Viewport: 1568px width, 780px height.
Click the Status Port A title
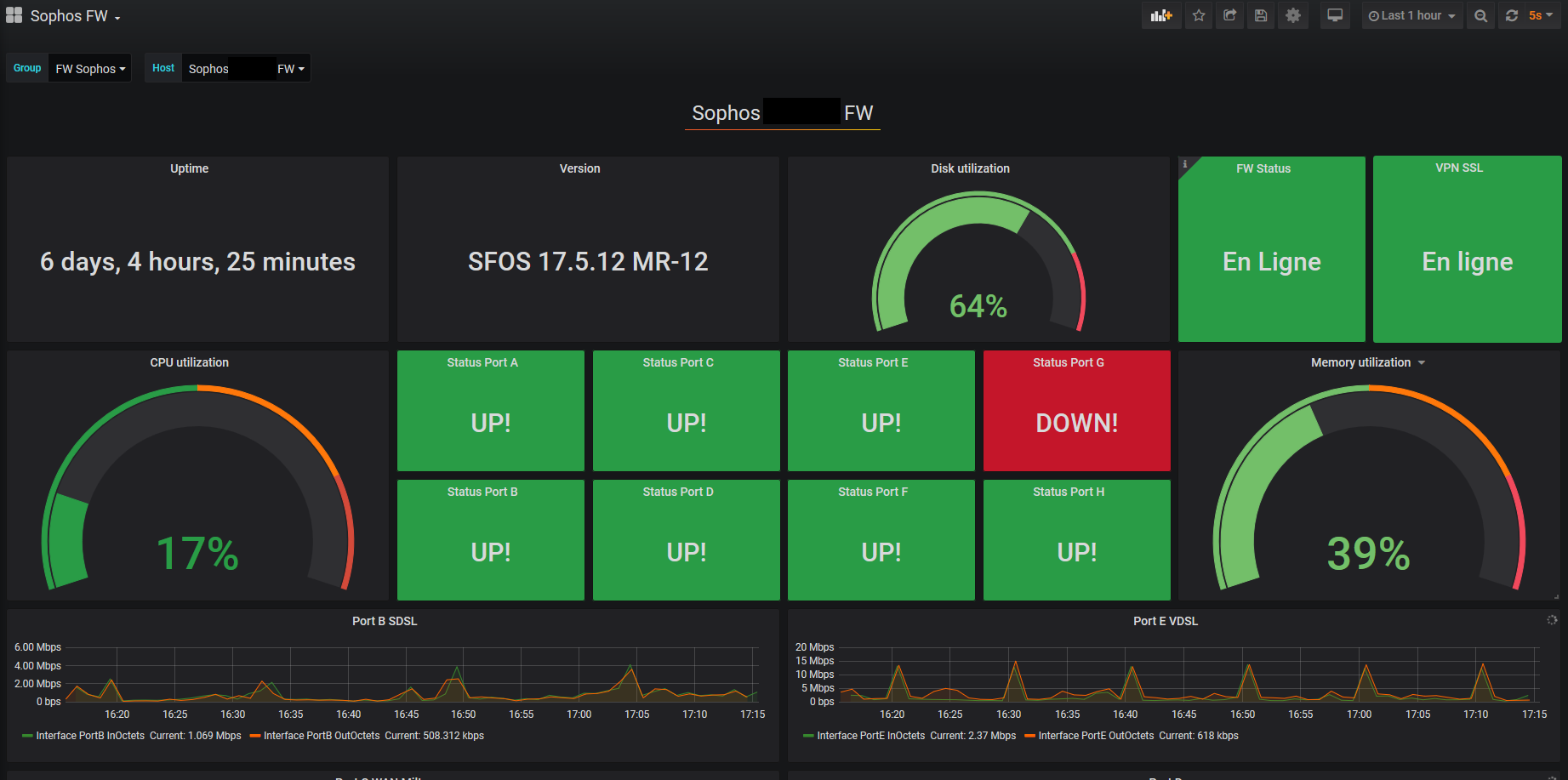tap(482, 362)
